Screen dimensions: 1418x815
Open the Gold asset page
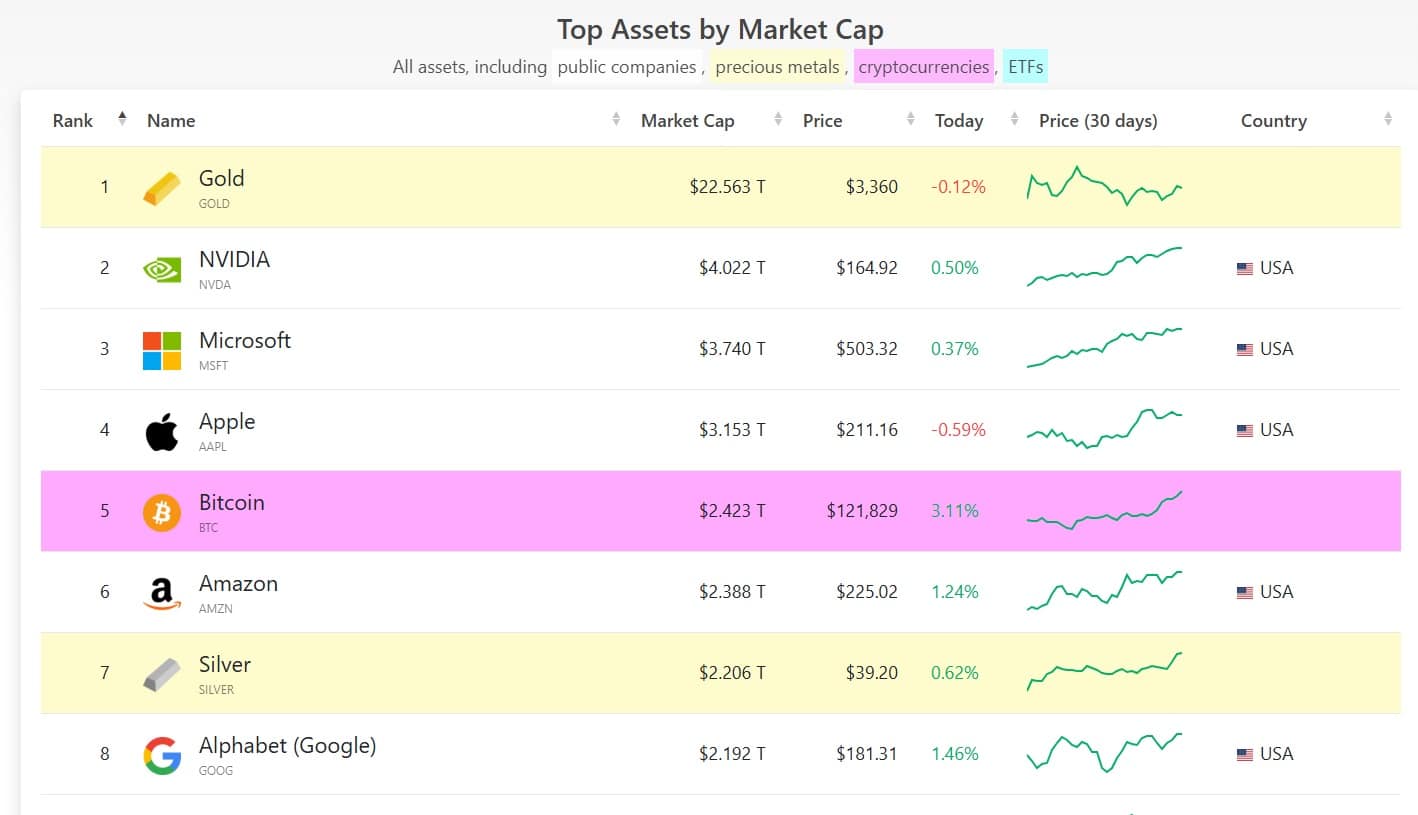[x=221, y=178]
